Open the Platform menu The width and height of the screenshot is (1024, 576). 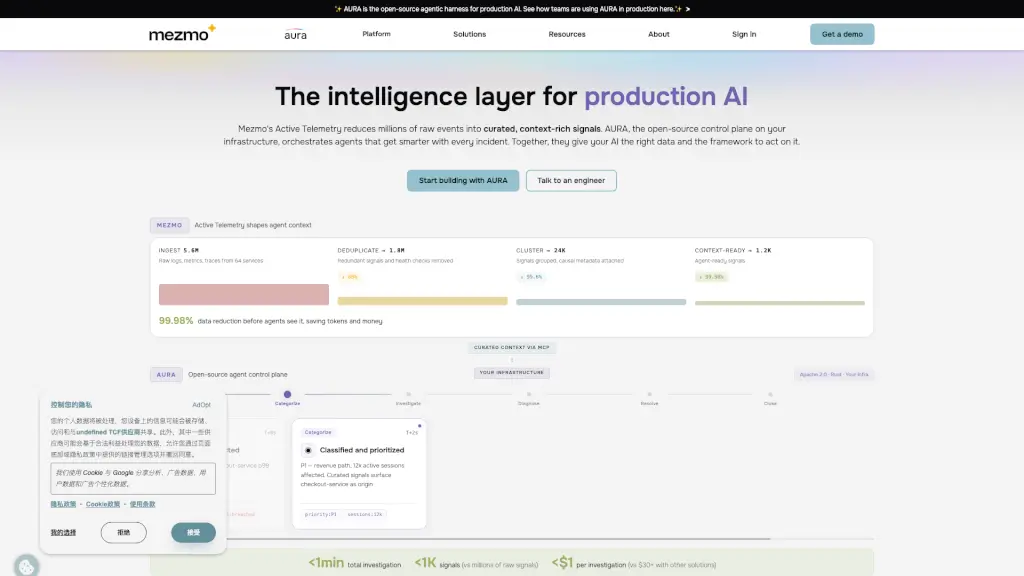click(376, 34)
